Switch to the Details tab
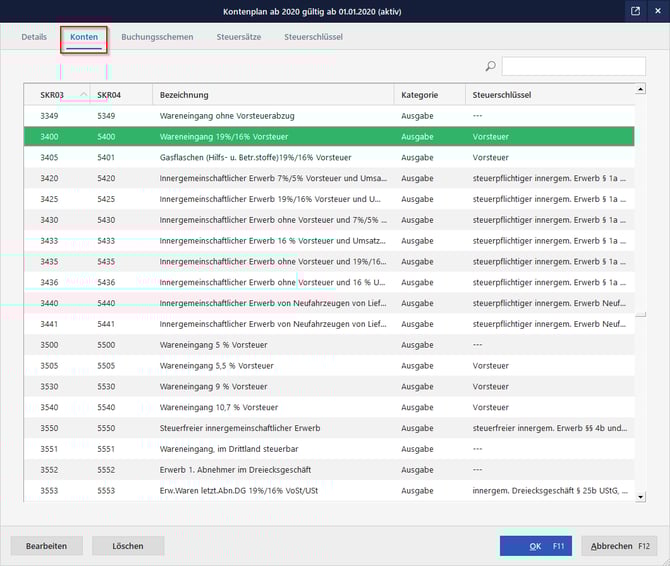This screenshot has height=566, width=670. [34, 37]
